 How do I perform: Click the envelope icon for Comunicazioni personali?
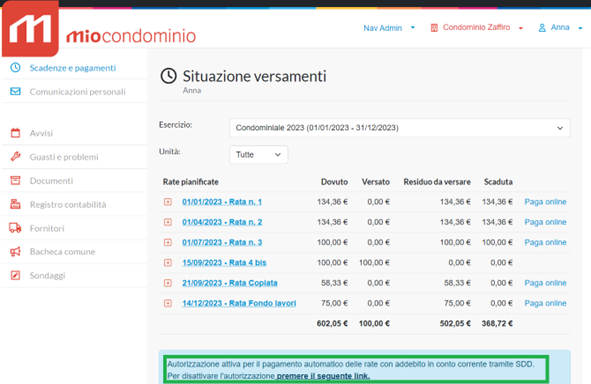pos(15,92)
